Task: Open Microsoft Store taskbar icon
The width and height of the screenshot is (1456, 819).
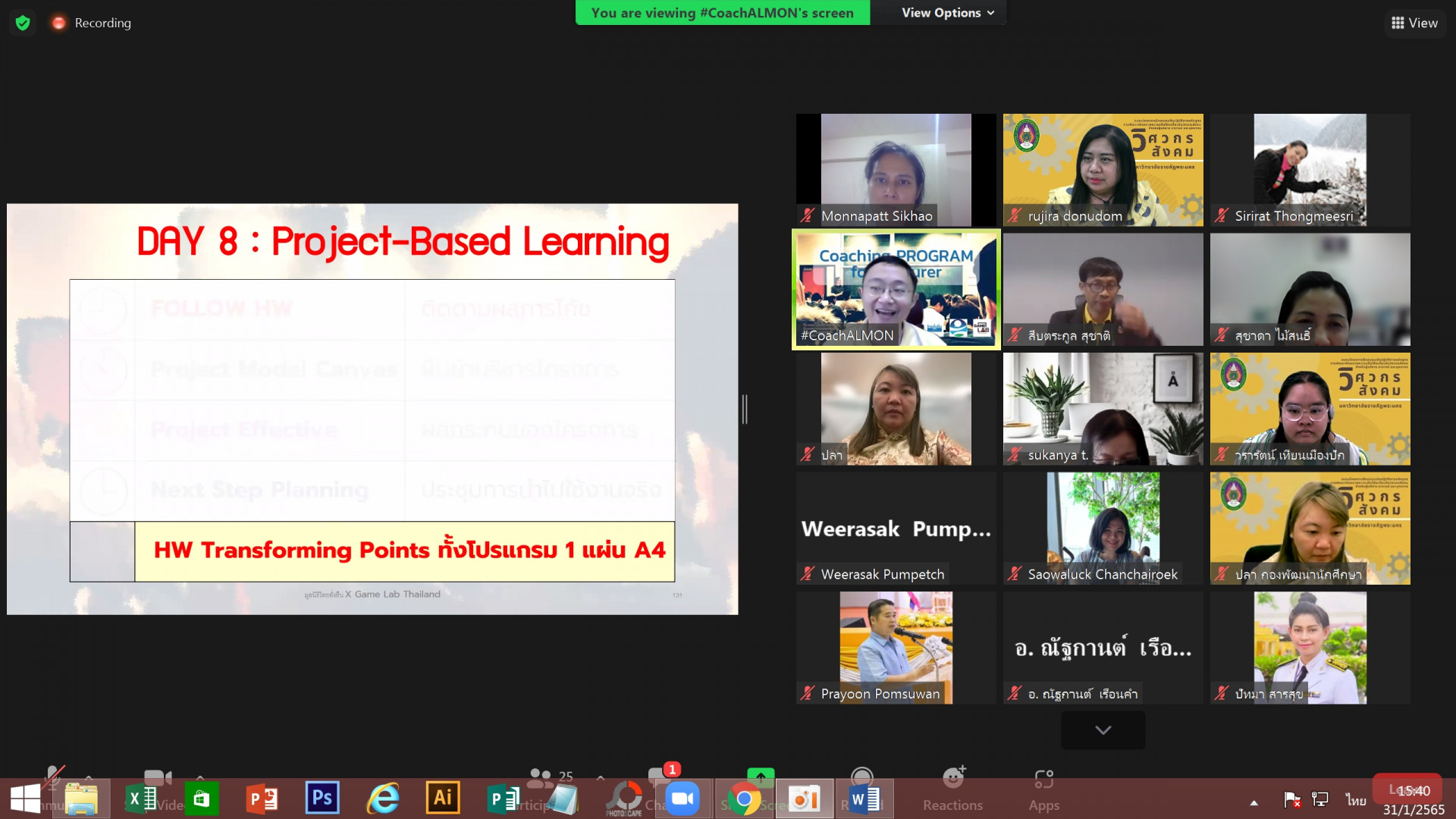Action: click(x=201, y=799)
